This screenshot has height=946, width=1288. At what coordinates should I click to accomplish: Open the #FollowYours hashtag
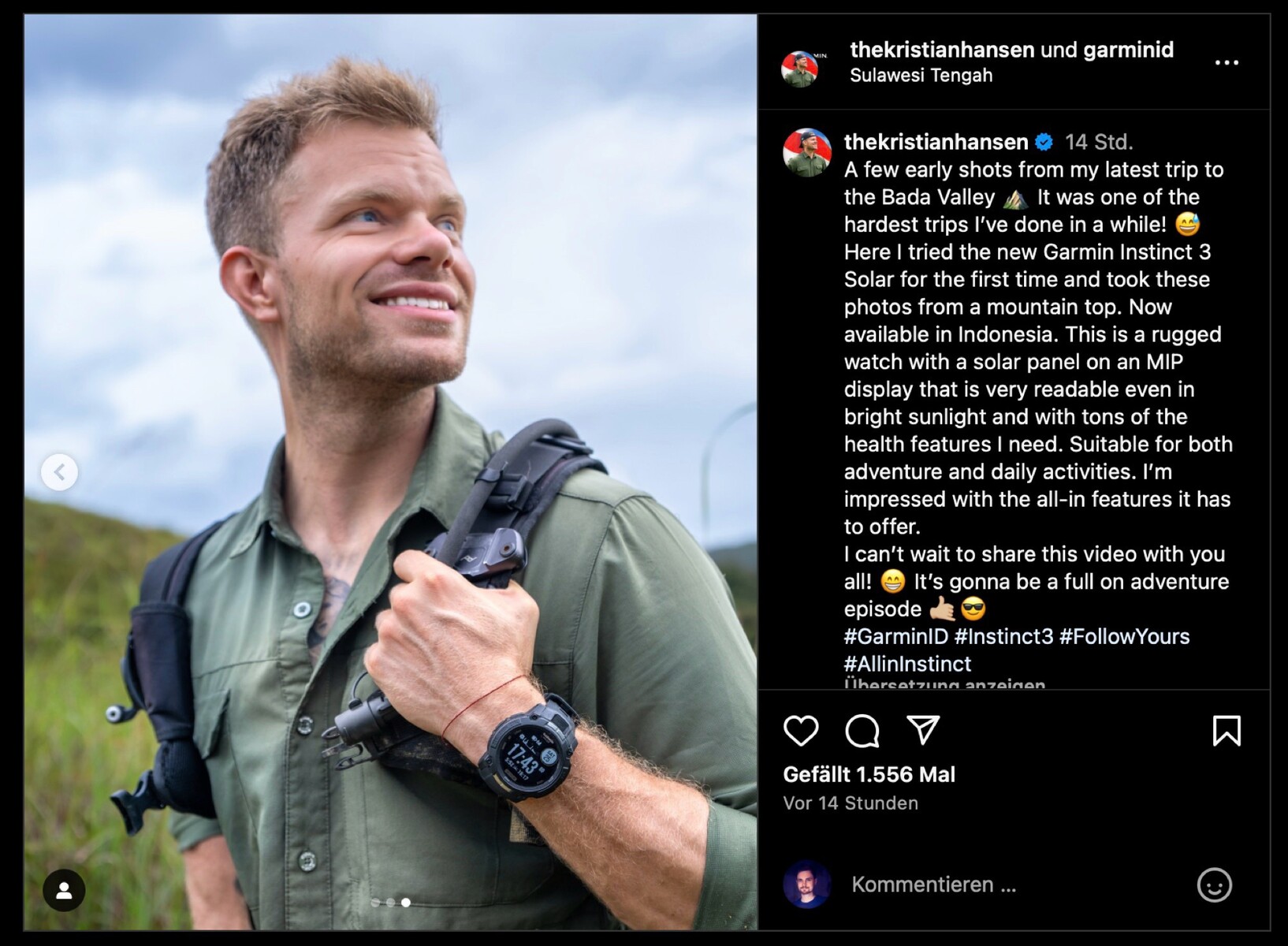point(1124,636)
